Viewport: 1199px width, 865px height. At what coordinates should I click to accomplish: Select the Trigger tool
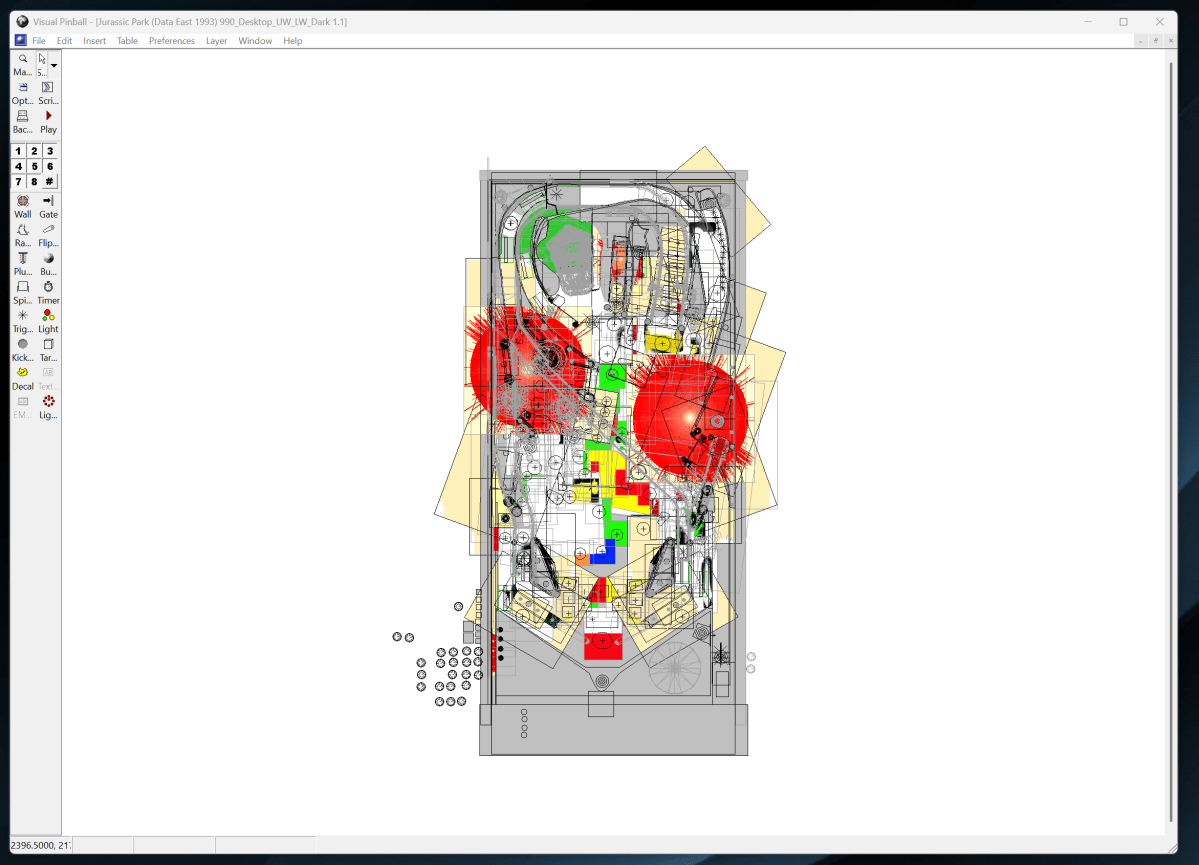click(x=22, y=321)
